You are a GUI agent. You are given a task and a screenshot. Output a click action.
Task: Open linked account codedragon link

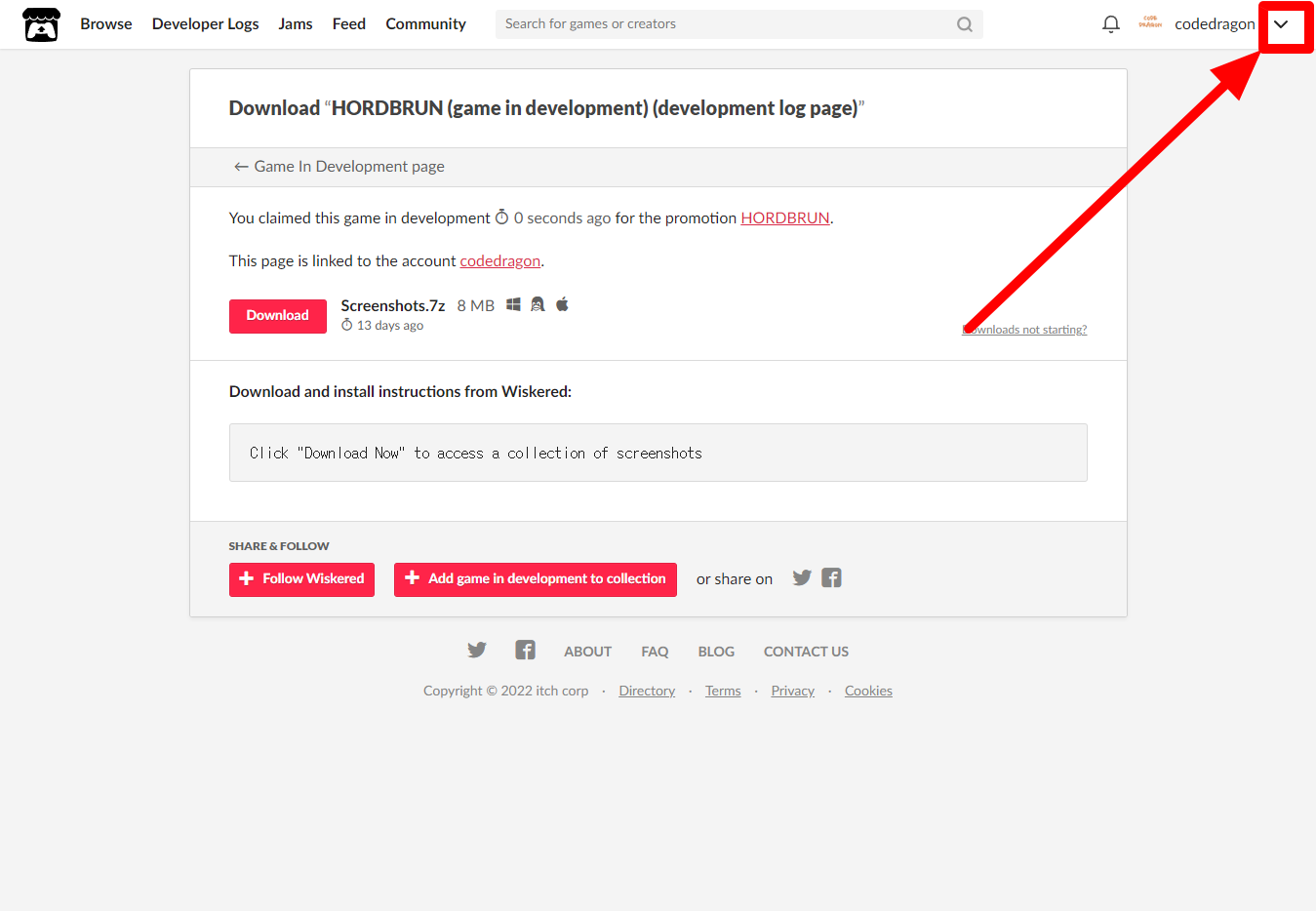pos(499,261)
